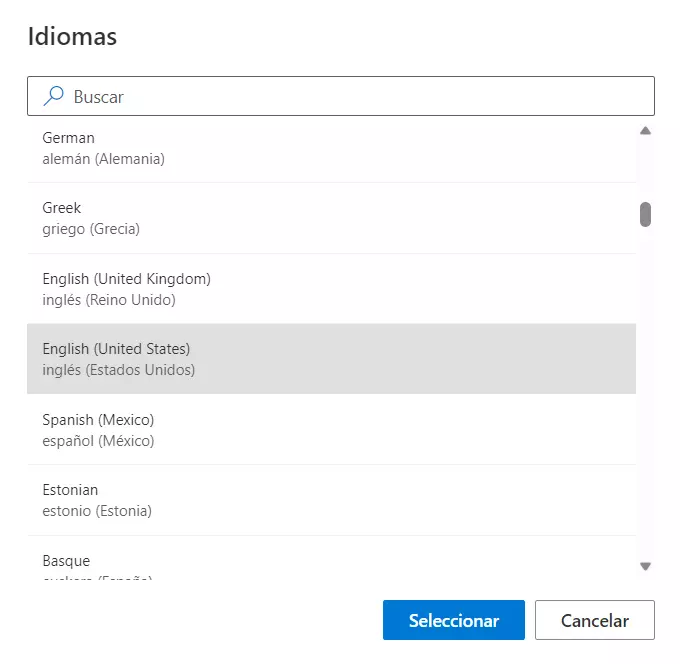
Task: Click the "español (México)" subtitle text
Action: [98, 441]
